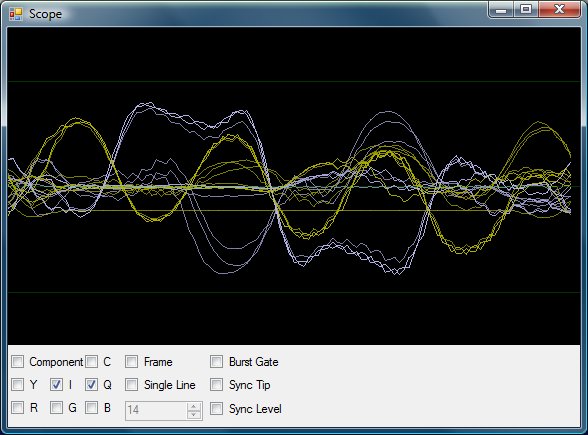This screenshot has width=588, height=435.
Task: Decrease line number with down arrow
Action: tap(194, 415)
